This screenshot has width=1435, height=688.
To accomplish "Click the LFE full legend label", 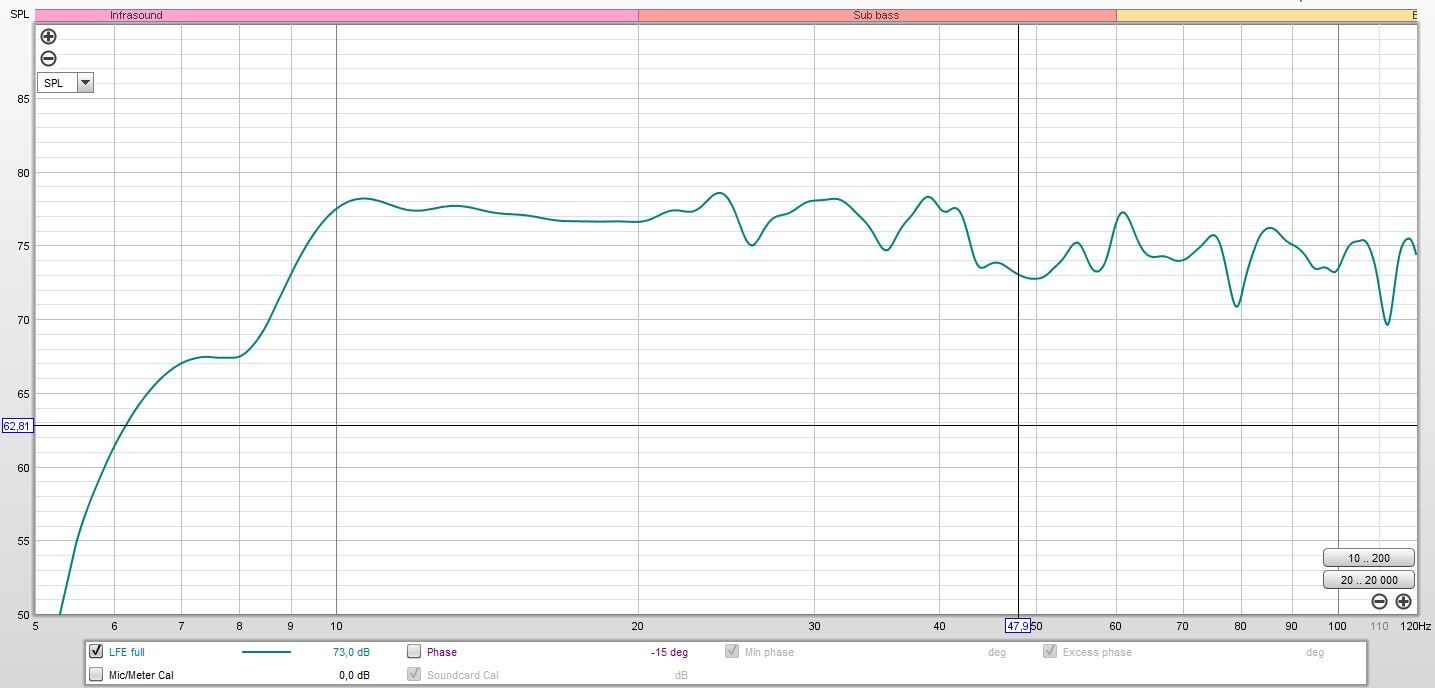I will click(127, 652).
